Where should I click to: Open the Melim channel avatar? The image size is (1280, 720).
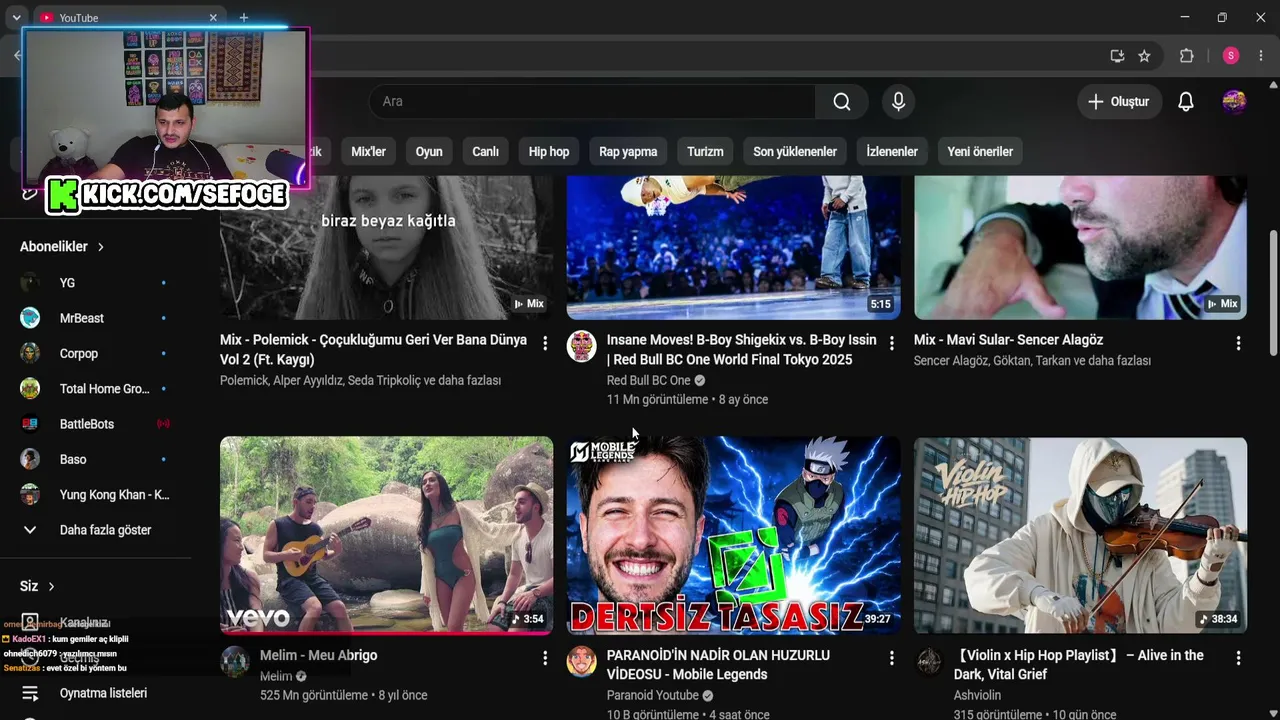tap(235, 661)
